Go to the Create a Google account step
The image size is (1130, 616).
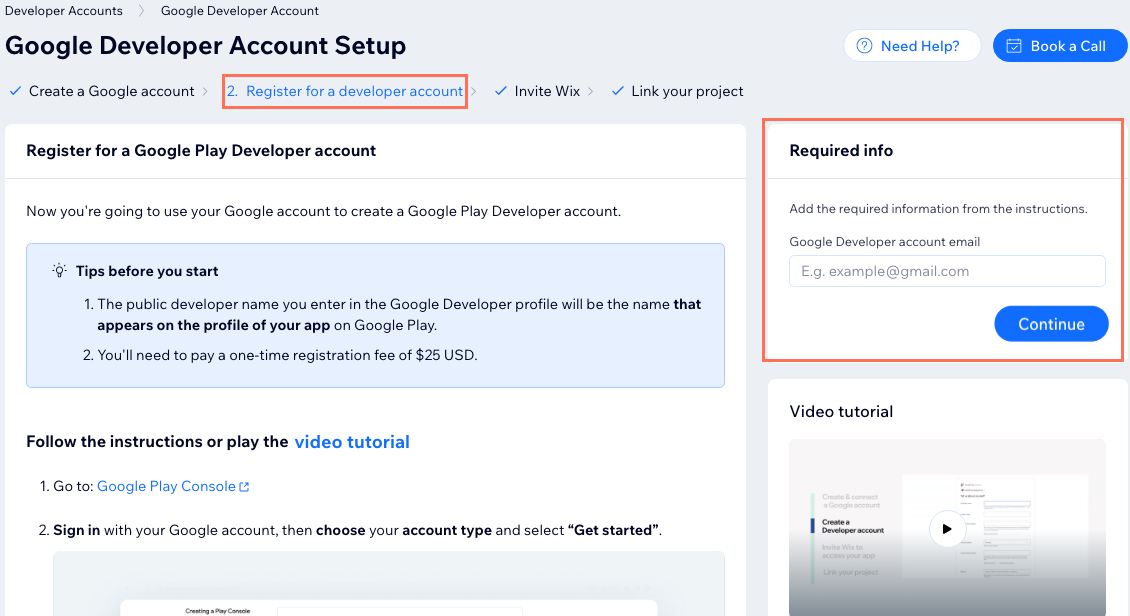pyautogui.click(x=112, y=91)
